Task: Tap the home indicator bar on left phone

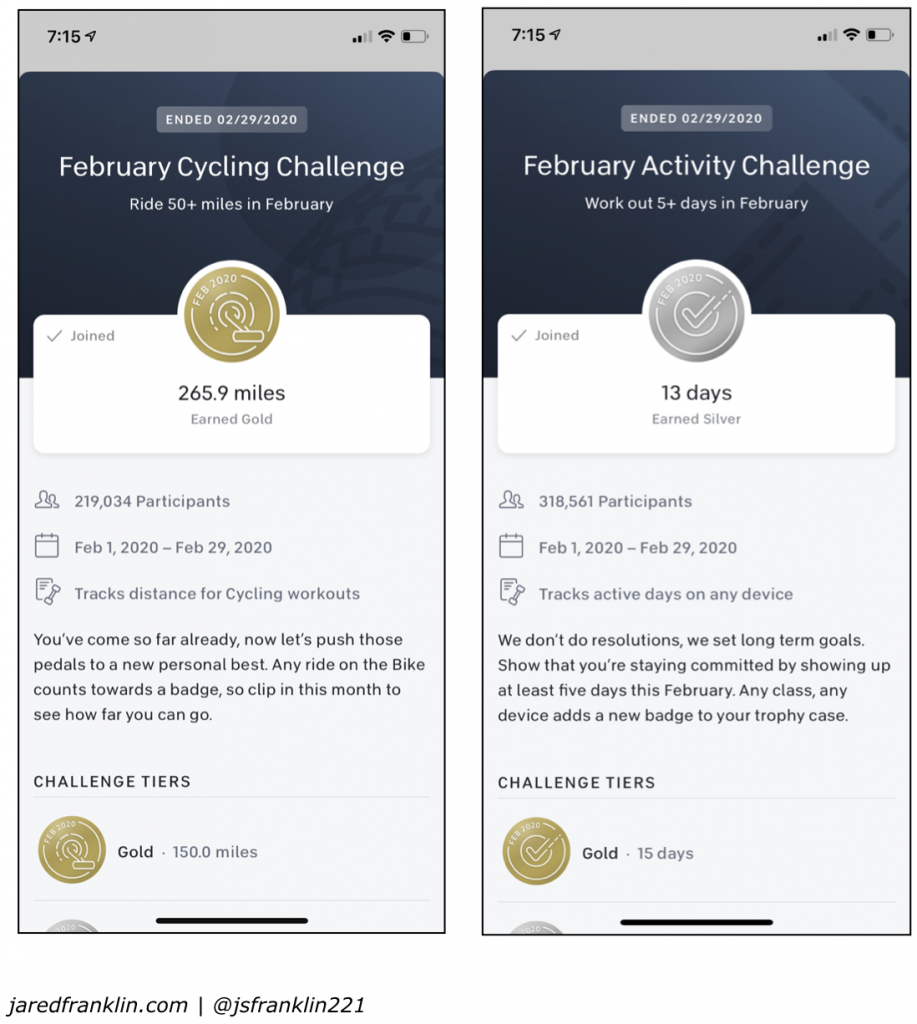Action: pos(232,920)
